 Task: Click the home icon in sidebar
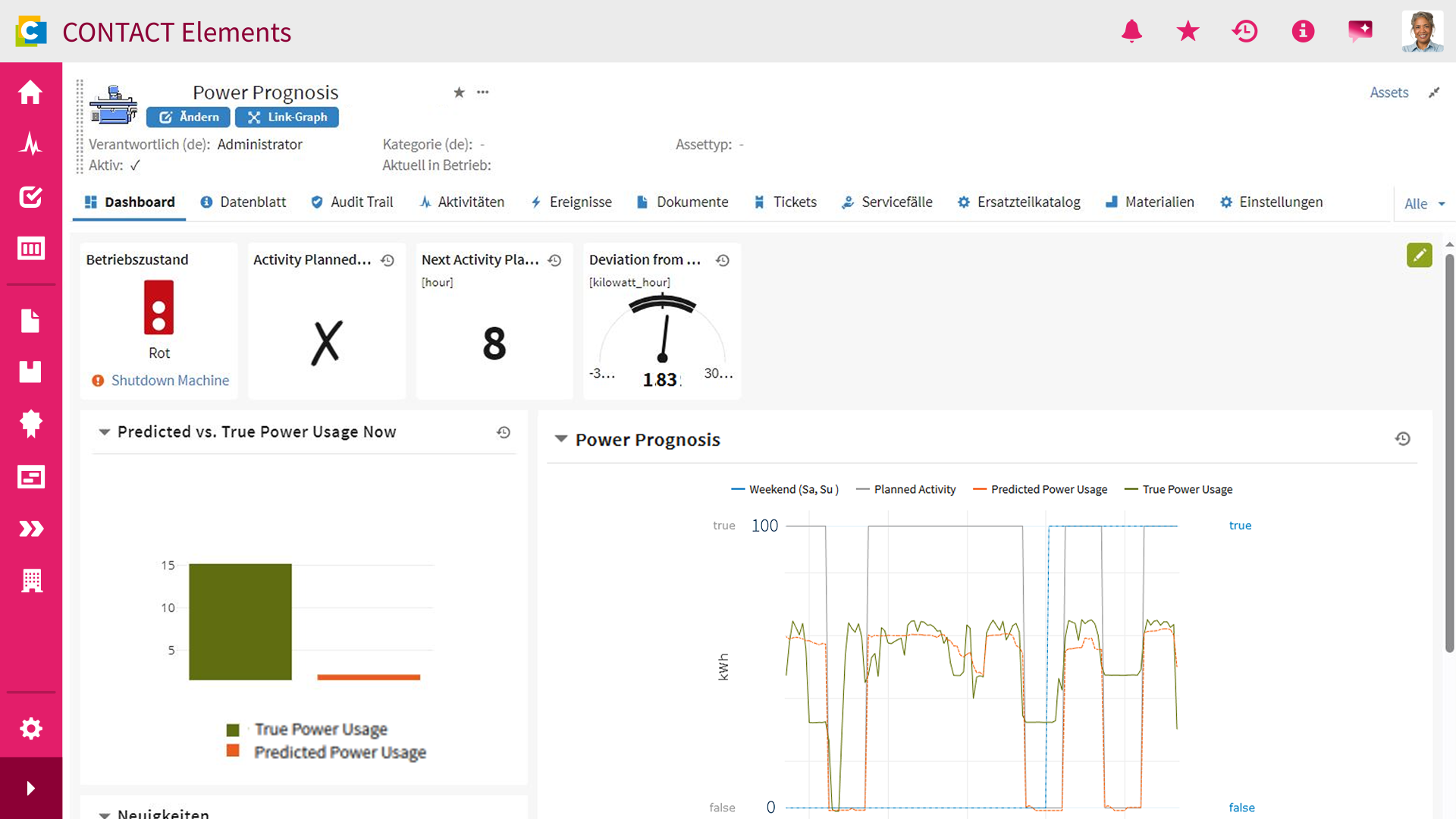(x=30, y=92)
